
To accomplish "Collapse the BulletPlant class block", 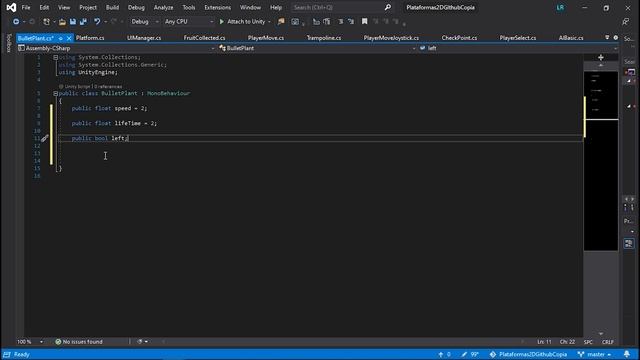I will [56, 93].
